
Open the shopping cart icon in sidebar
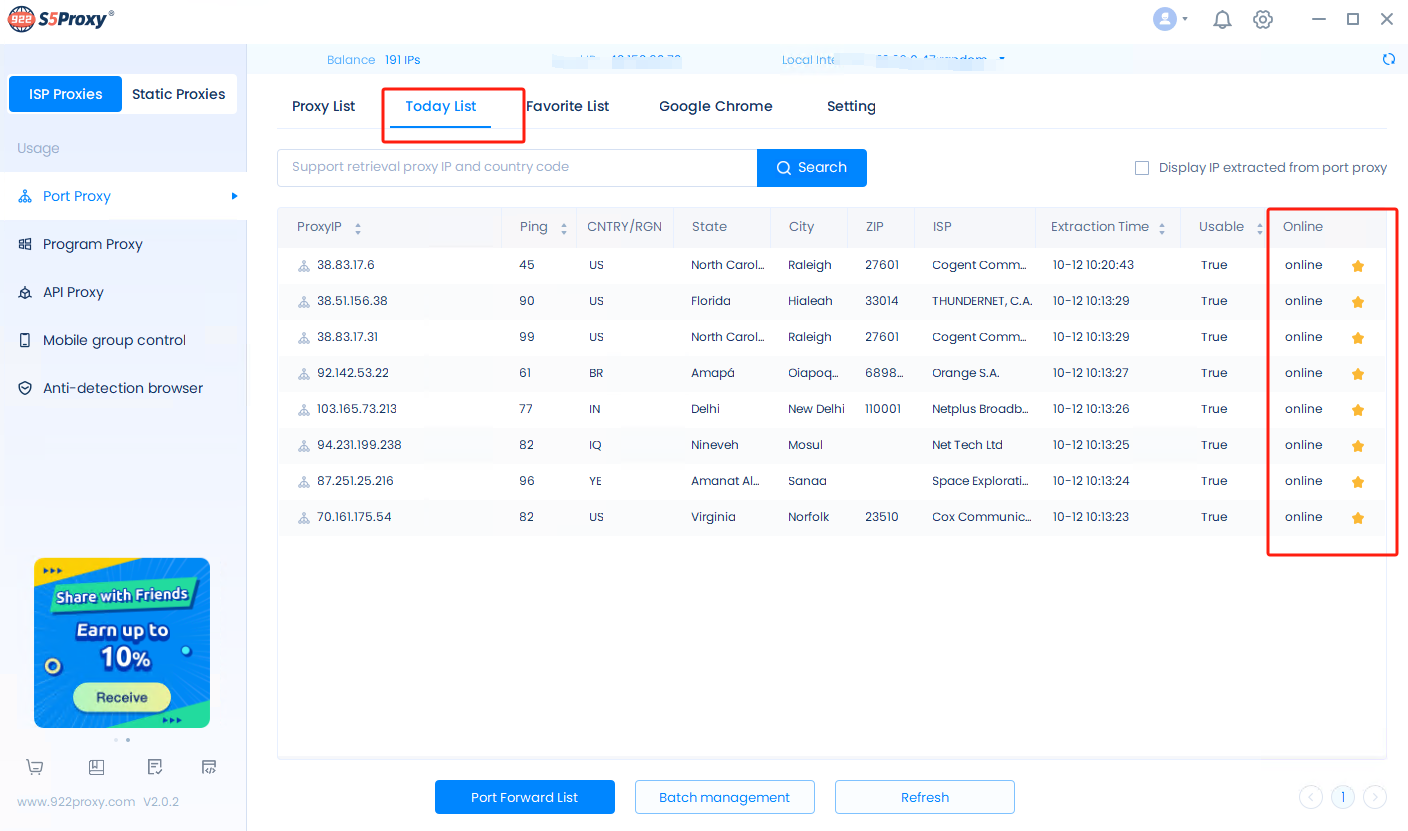coord(35,767)
